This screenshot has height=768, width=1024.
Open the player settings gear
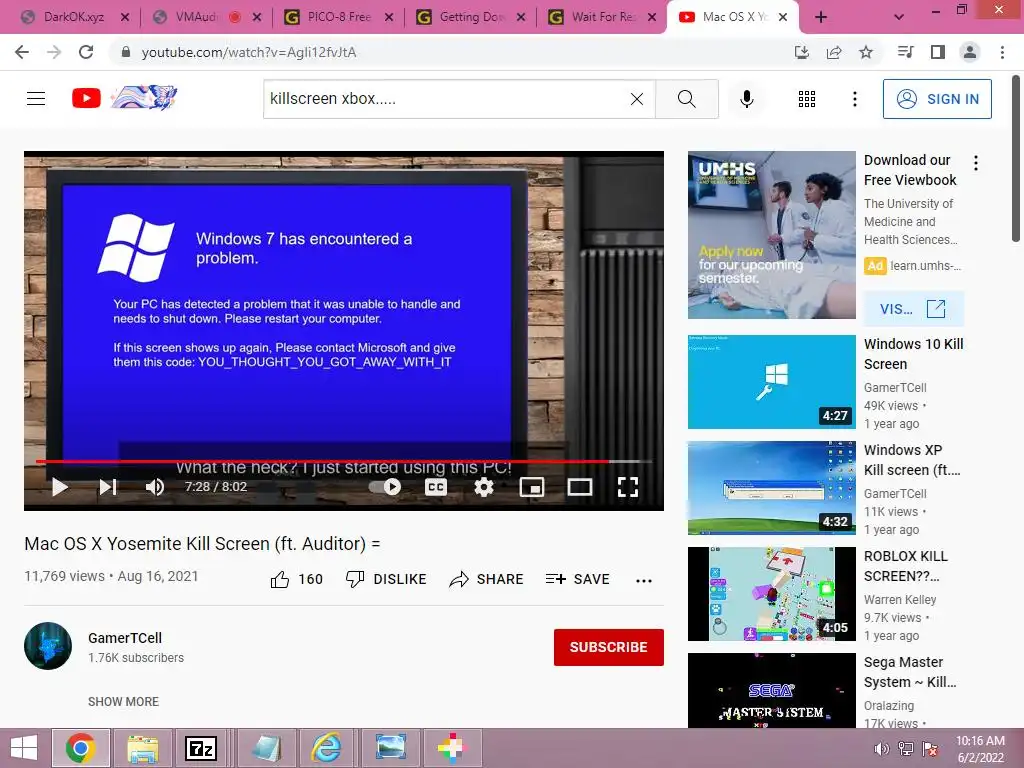tap(484, 487)
